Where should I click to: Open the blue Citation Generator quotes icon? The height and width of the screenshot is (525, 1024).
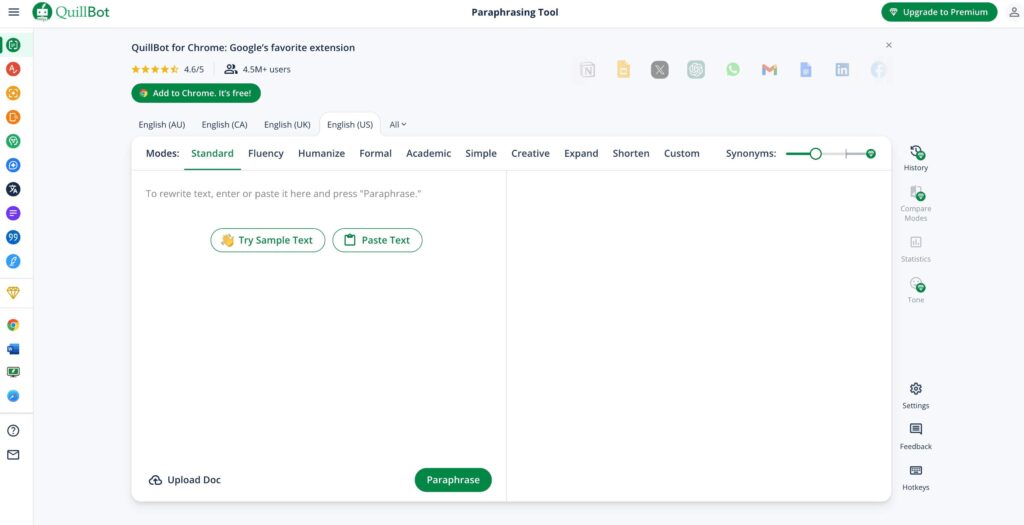(13, 237)
